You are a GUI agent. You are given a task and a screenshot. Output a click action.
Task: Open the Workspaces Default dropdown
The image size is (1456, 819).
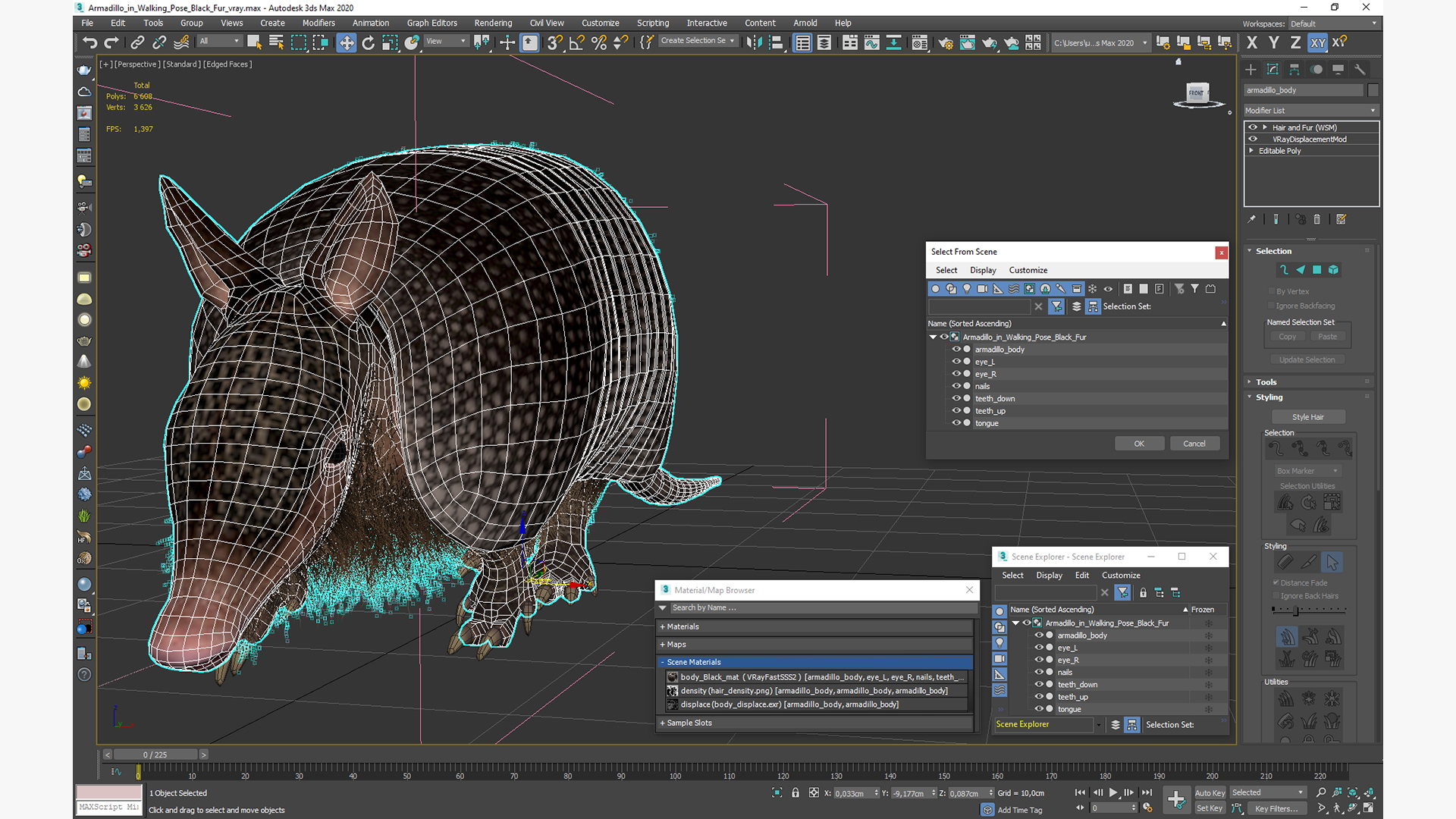coord(1333,24)
